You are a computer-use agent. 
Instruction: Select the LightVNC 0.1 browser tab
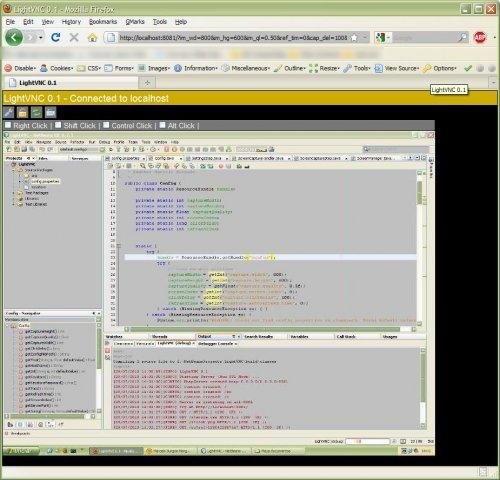71,83
